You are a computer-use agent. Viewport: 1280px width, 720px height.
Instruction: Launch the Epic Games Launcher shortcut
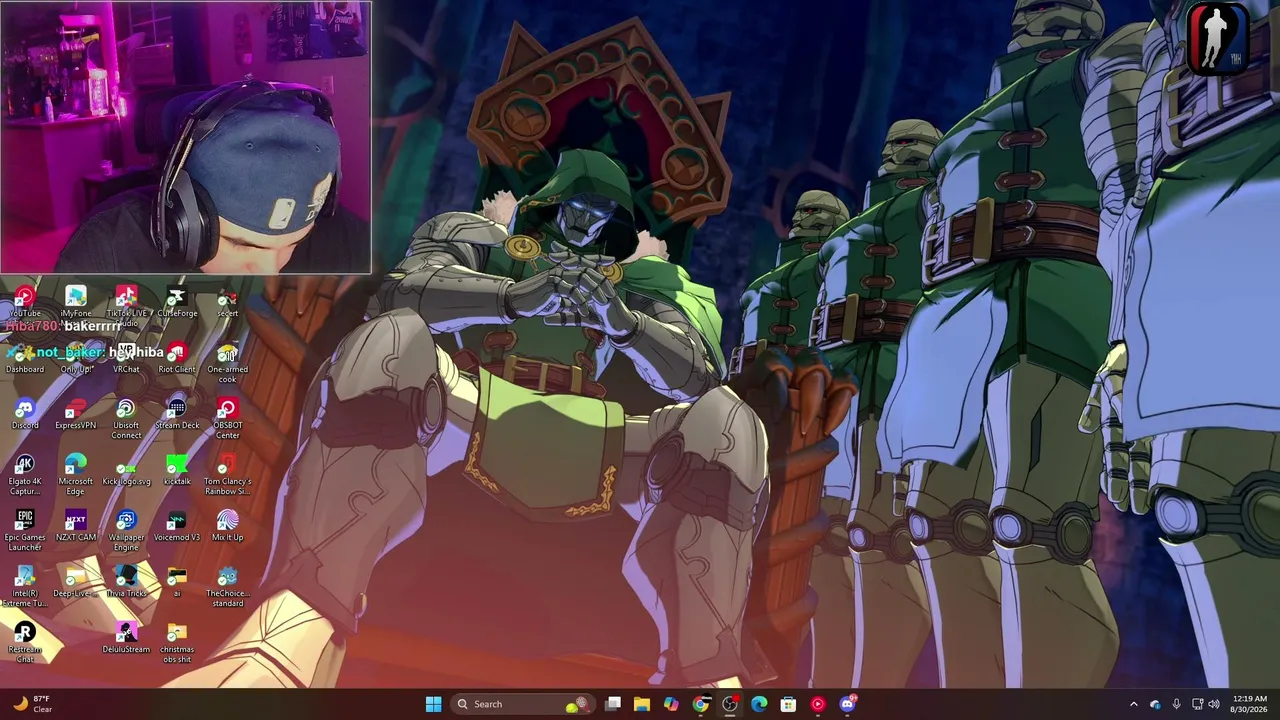[25, 530]
